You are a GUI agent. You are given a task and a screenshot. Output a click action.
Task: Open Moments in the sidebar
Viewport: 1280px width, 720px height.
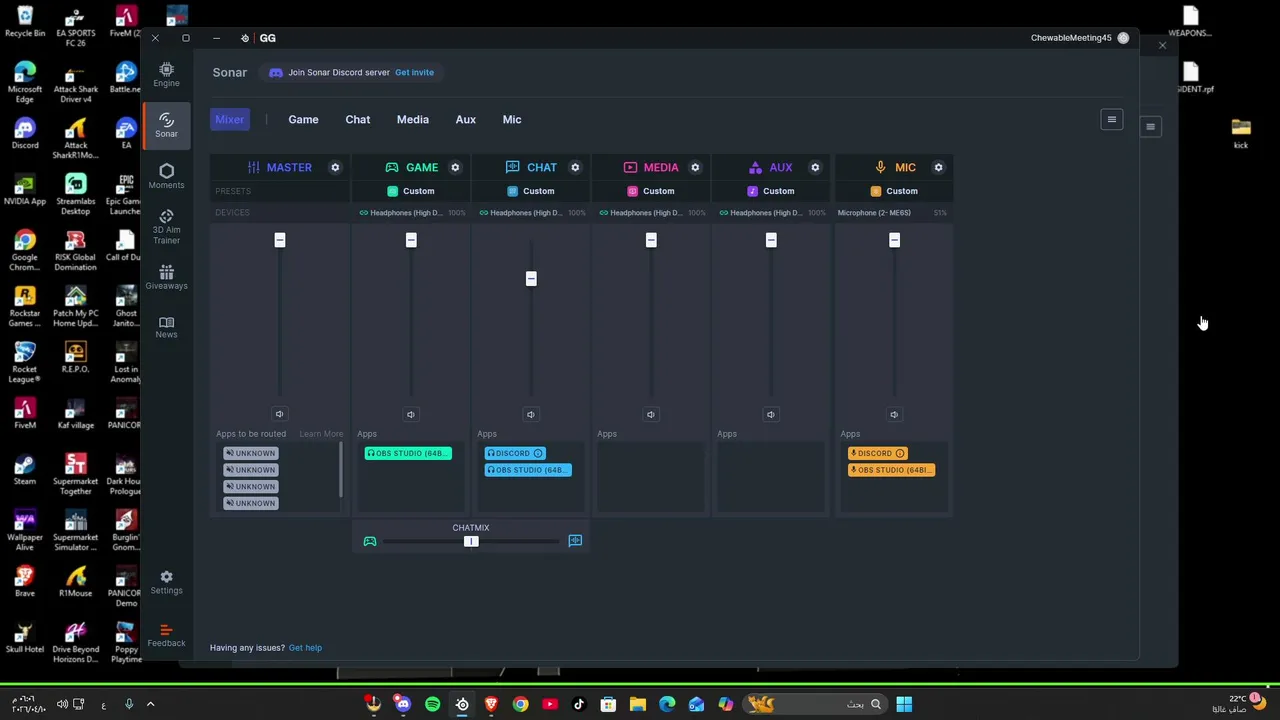tap(166, 176)
